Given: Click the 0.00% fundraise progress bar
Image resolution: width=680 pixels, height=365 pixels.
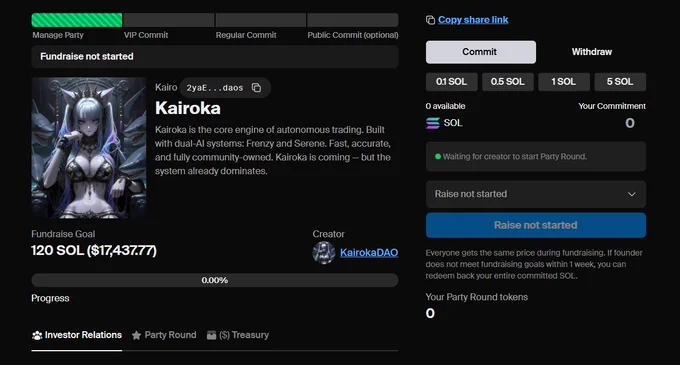Looking at the screenshot, I should tap(215, 280).
